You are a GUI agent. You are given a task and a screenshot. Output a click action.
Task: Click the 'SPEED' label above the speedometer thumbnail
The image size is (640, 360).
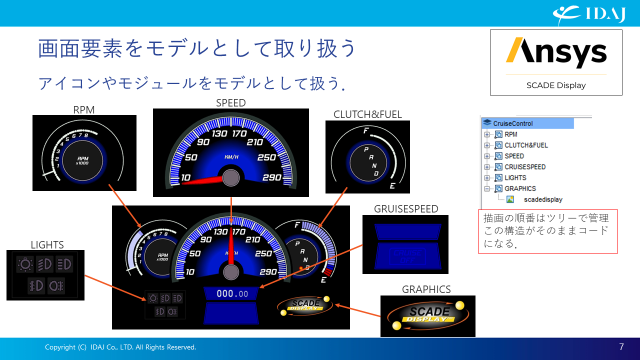pos(231,103)
